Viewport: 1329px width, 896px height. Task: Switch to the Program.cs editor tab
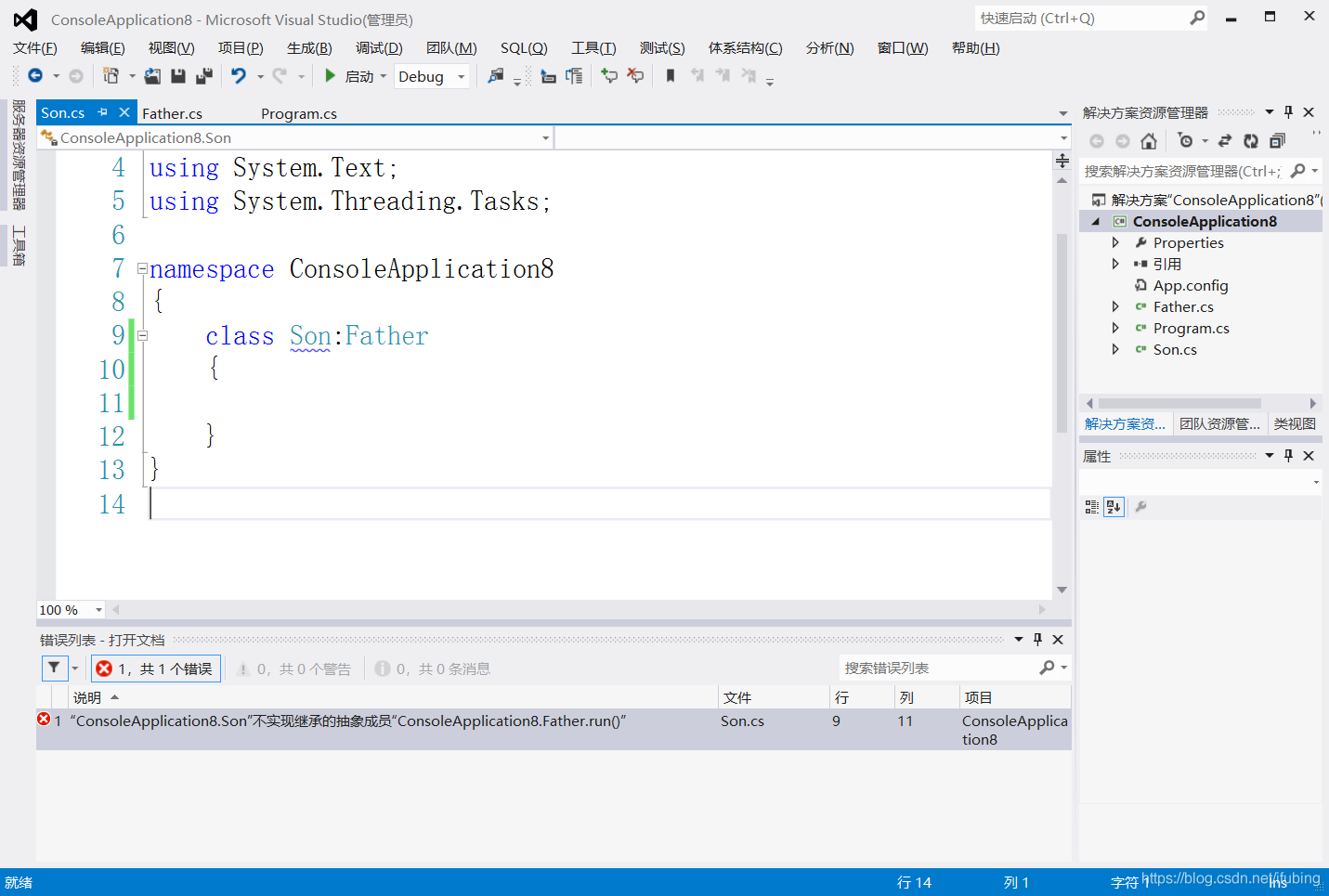(299, 113)
